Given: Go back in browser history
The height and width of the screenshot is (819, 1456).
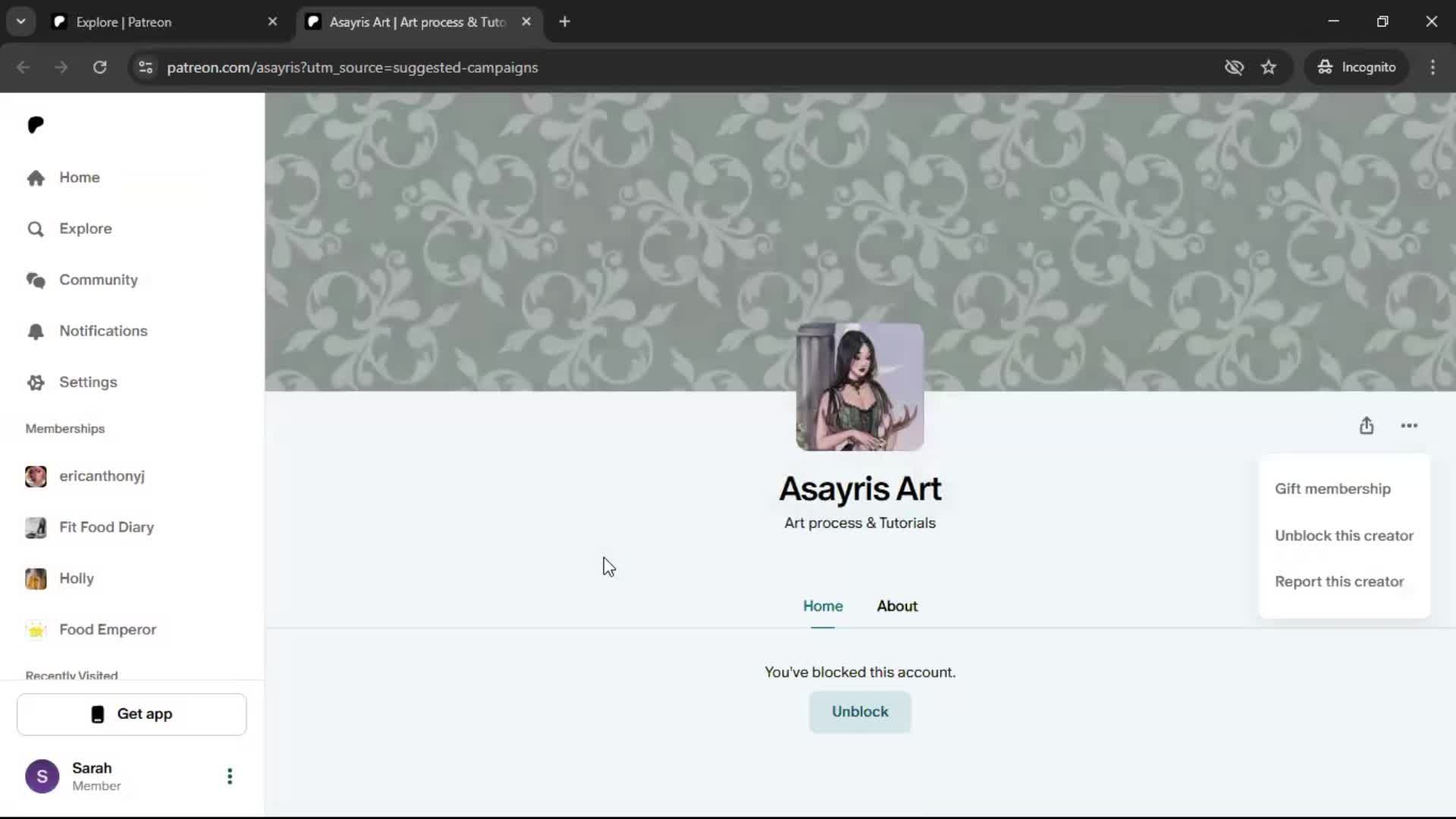Looking at the screenshot, I should pos(23,67).
